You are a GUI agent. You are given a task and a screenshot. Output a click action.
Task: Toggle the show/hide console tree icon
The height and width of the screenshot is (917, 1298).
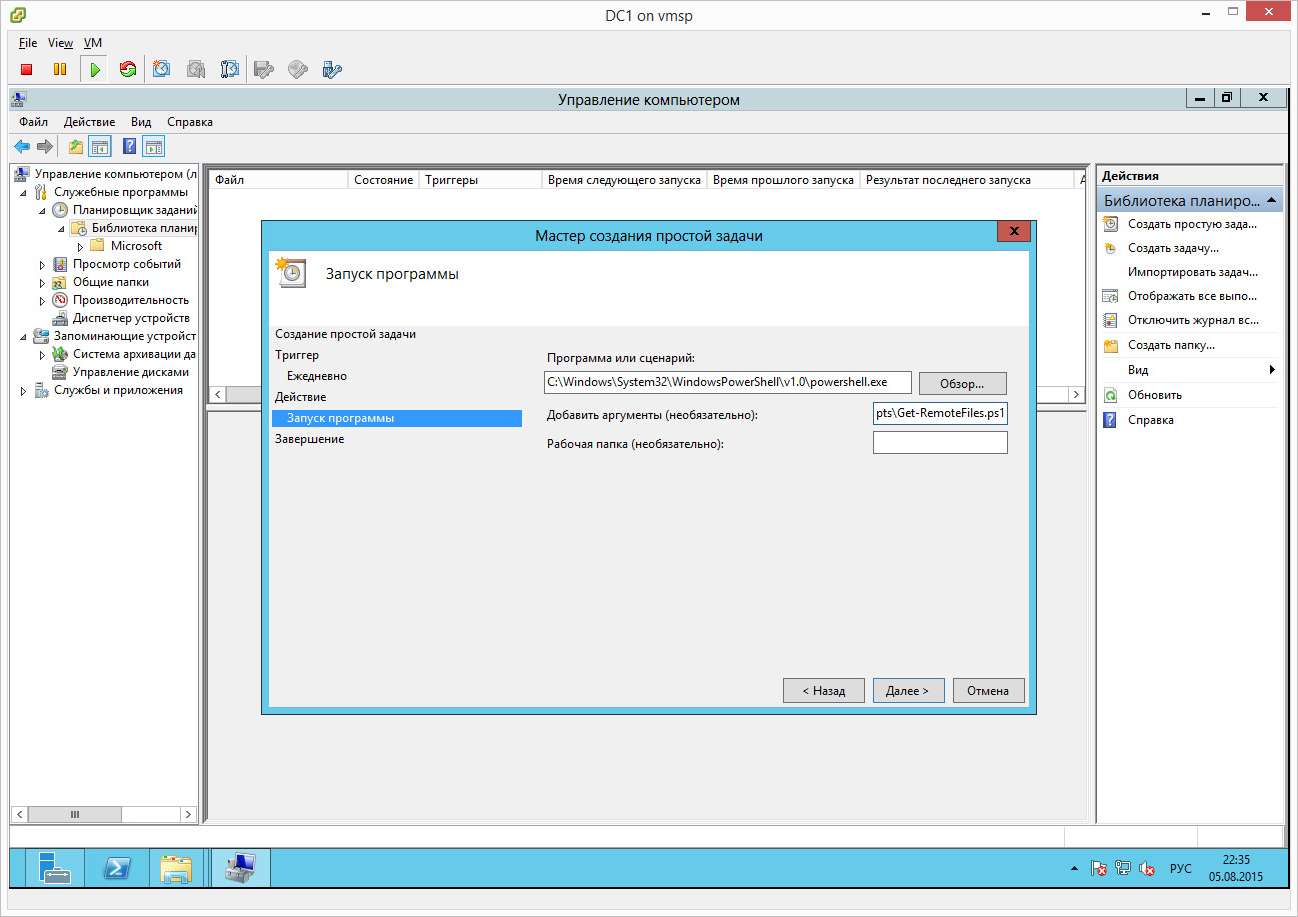pos(99,147)
